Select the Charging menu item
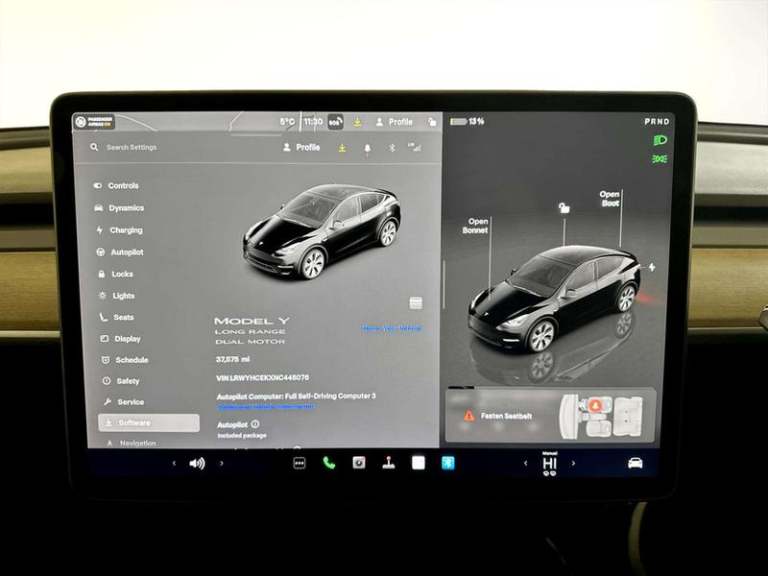768x576 pixels. pyautogui.click(x=125, y=230)
